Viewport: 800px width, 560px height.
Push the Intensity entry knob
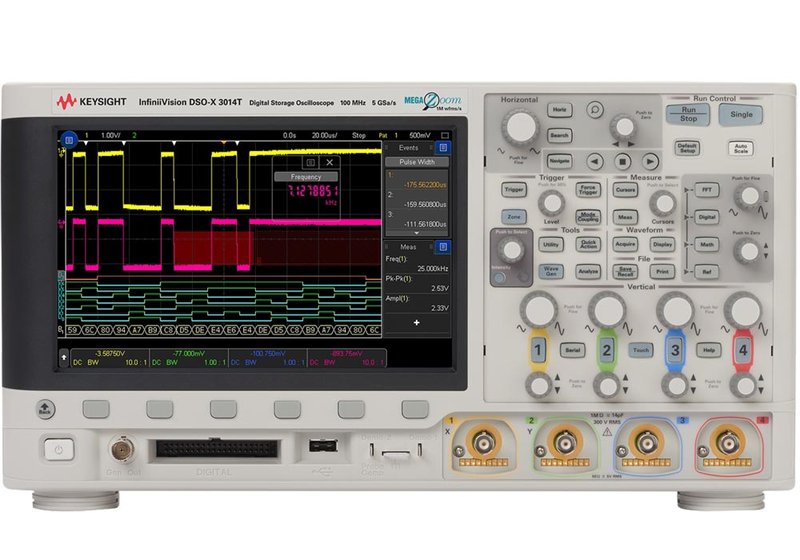point(511,249)
